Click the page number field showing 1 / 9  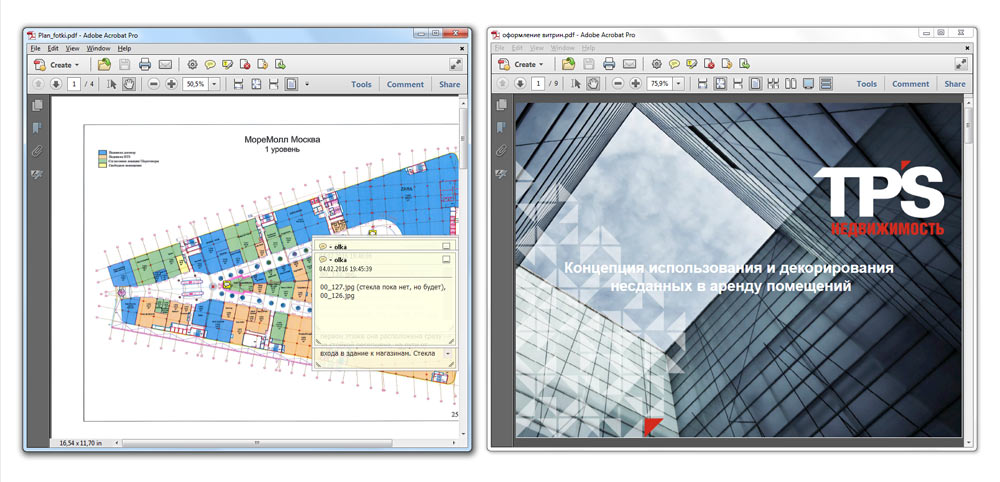538,84
